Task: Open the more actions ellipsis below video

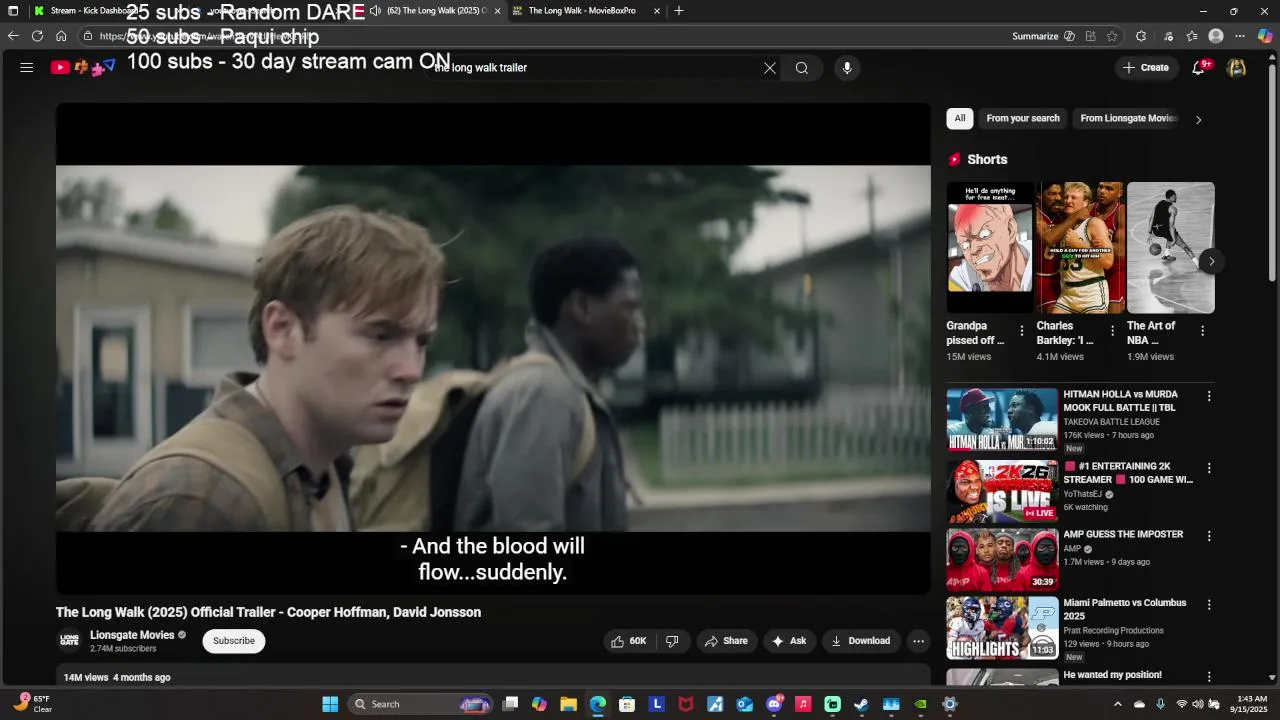Action: point(918,641)
